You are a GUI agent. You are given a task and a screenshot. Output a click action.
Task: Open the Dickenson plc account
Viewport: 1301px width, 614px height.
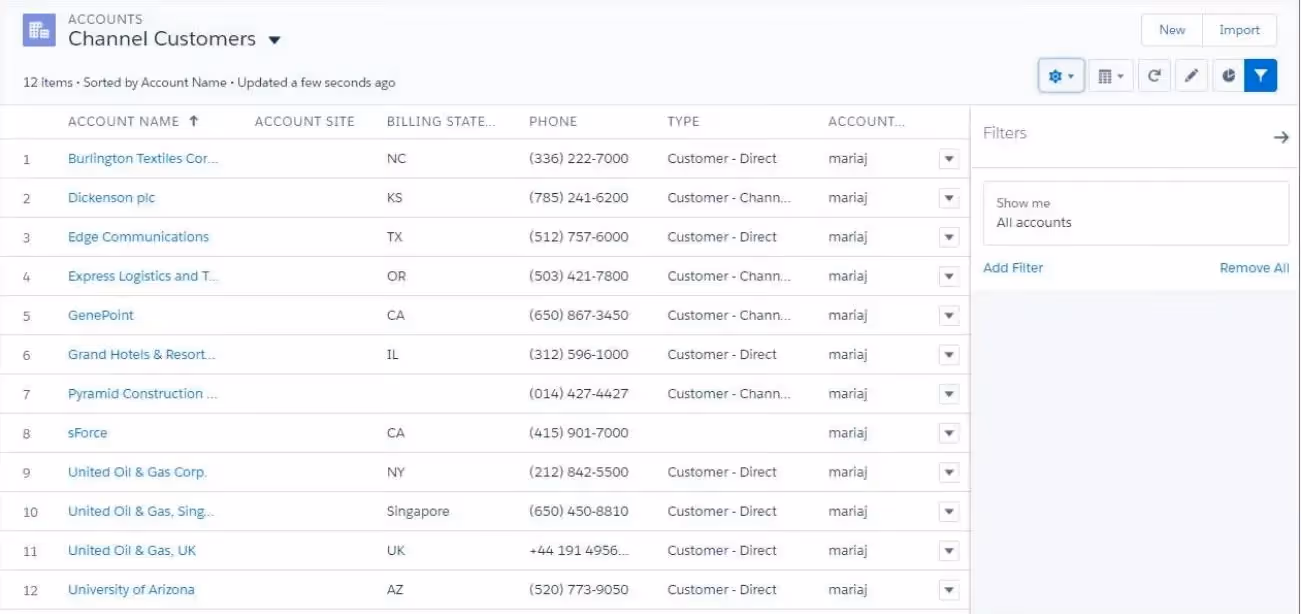pyautogui.click(x=110, y=197)
